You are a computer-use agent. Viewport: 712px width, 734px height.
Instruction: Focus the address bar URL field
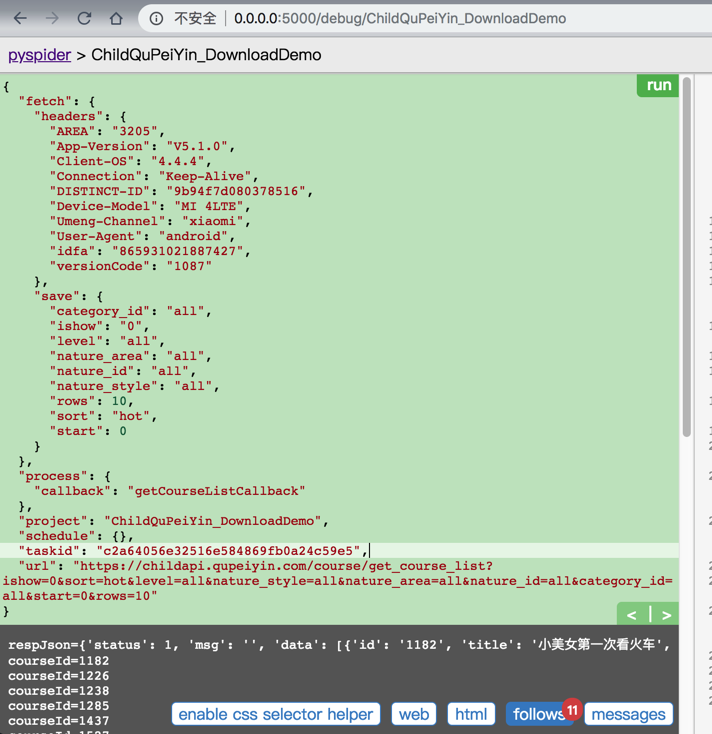pos(400,18)
